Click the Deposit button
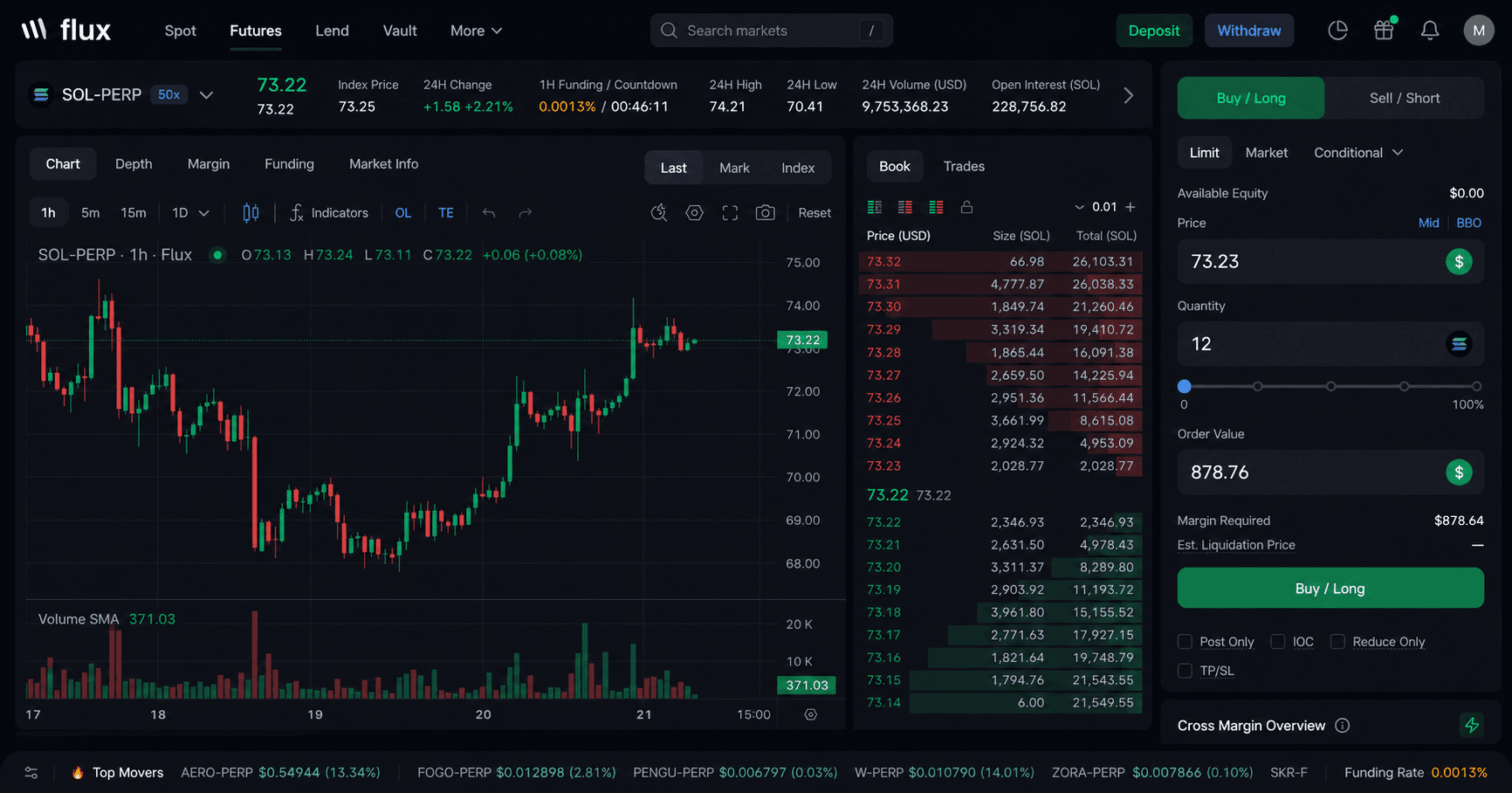The height and width of the screenshot is (793, 1512). click(x=1154, y=31)
